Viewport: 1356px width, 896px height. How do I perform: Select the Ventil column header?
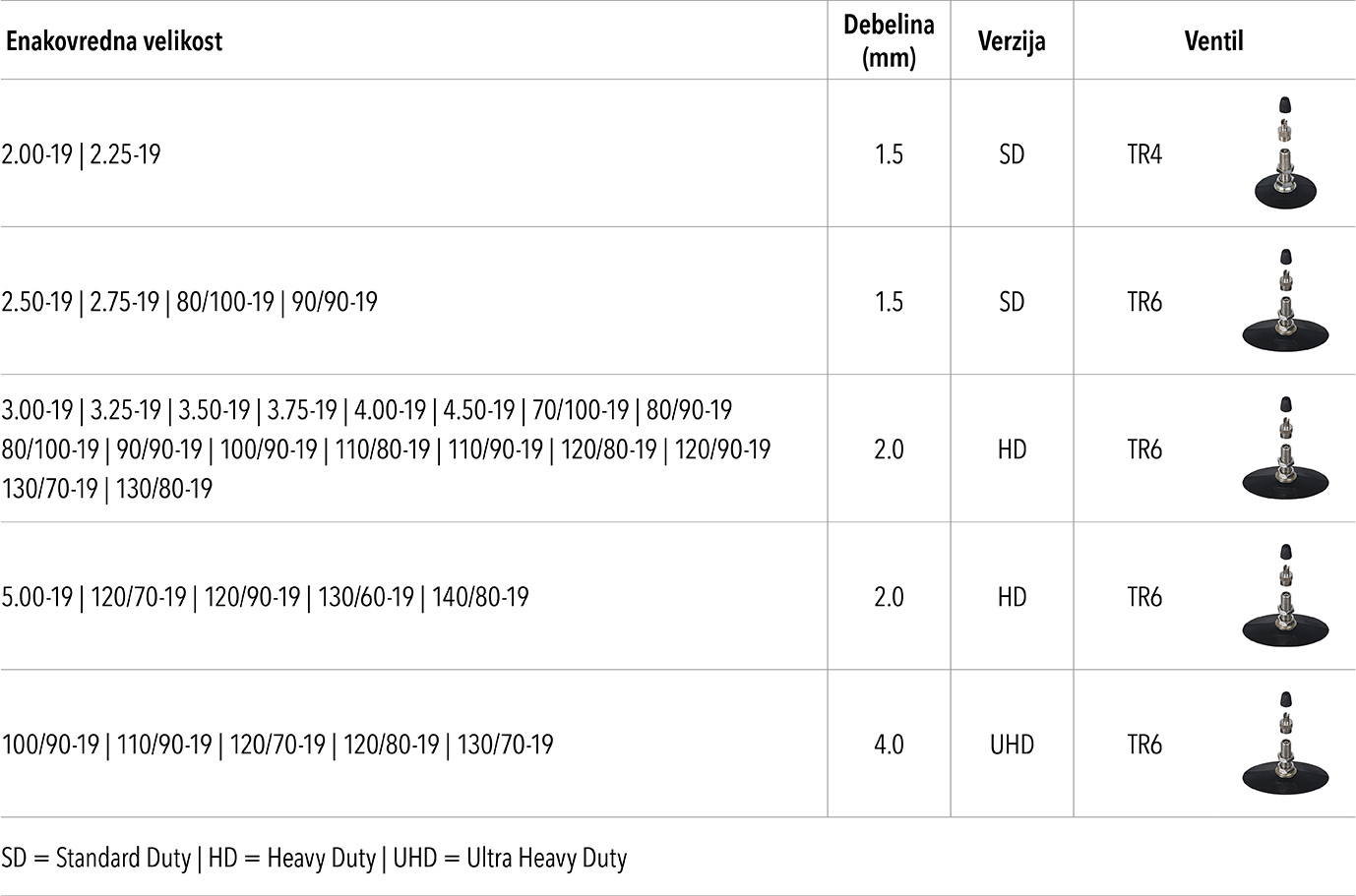coord(1213,41)
